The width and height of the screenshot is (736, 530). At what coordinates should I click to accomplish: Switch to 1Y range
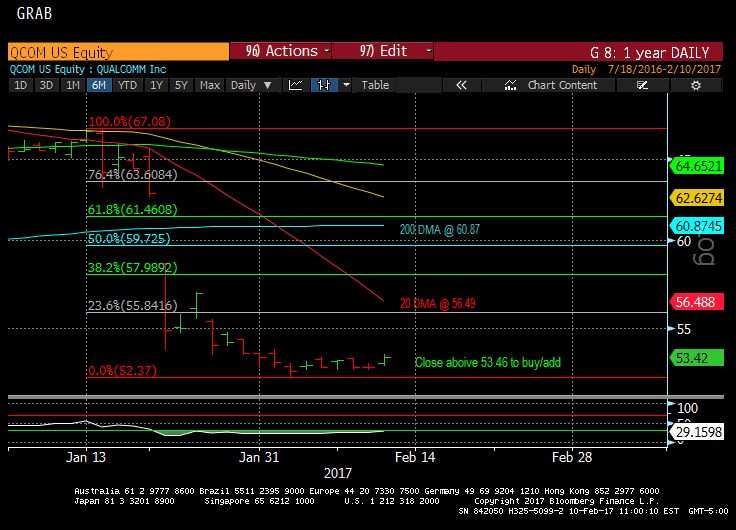(x=156, y=85)
